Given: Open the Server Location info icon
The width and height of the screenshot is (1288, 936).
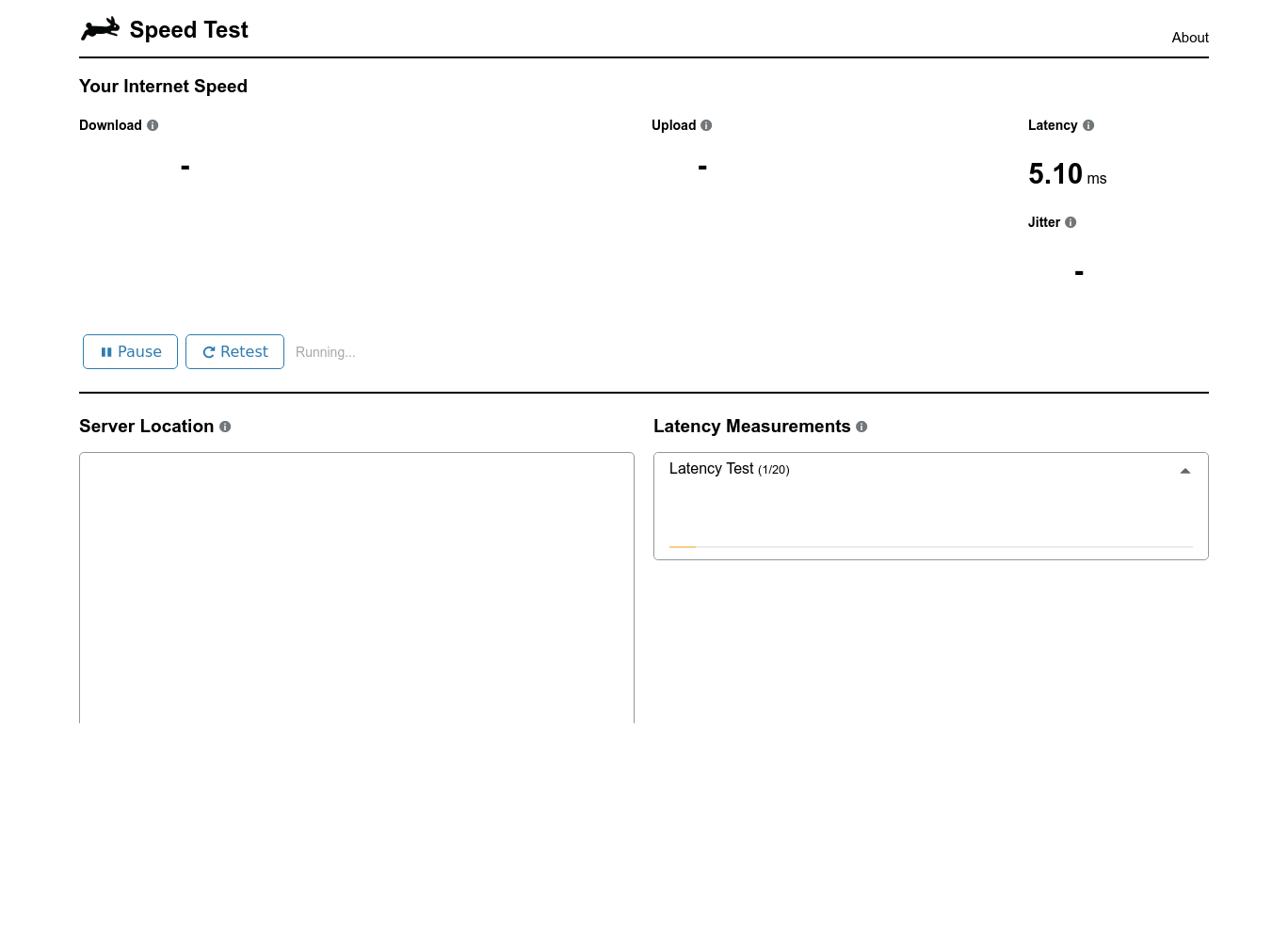Looking at the screenshot, I should point(225,427).
